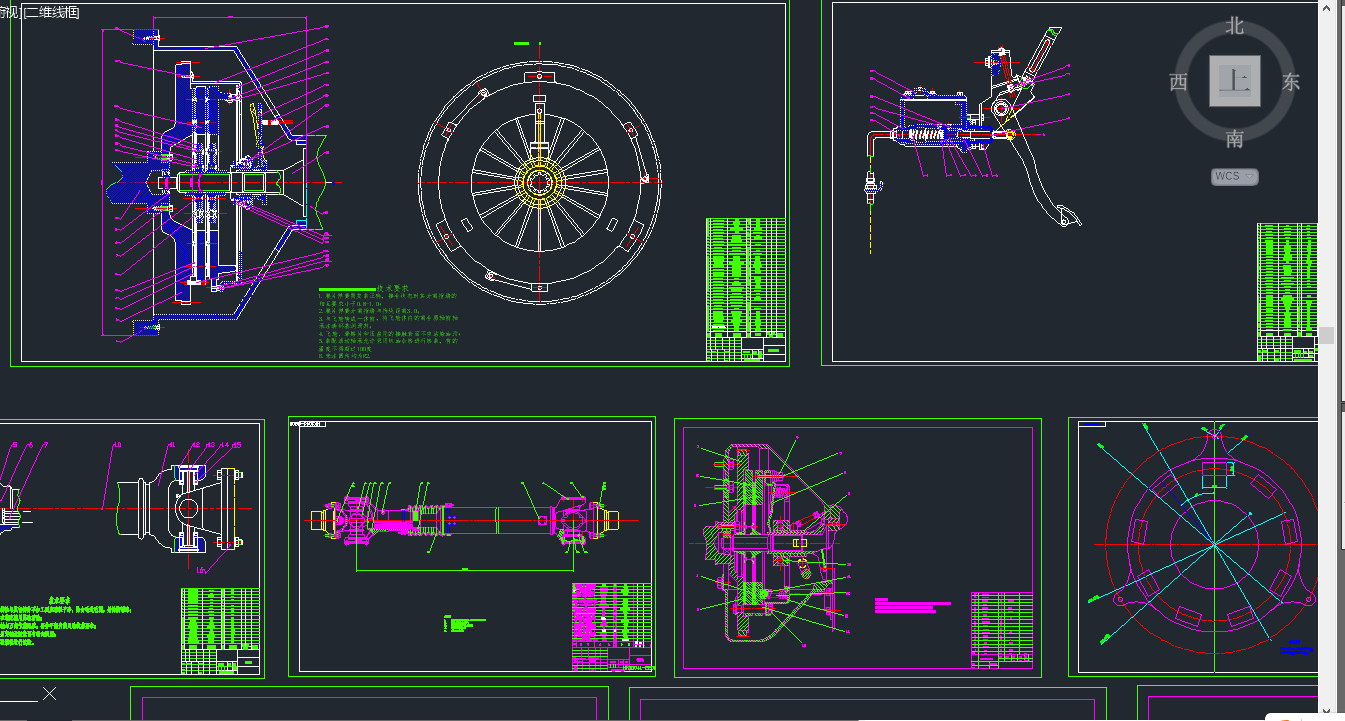This screenshot has width=1345, height=721.
Task: Select the ViewCube top face 上
Action: [x=1235, y=81]
